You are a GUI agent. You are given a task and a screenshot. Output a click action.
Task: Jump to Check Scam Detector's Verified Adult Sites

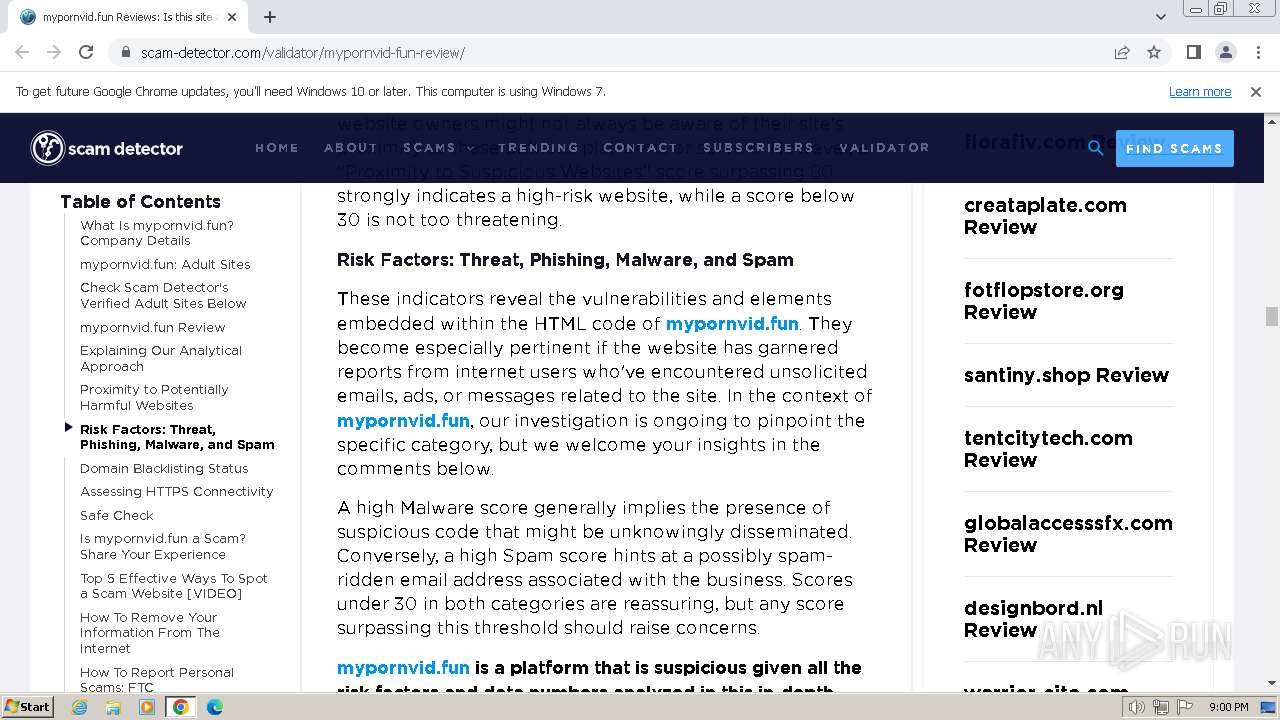(x=163, y=295)
